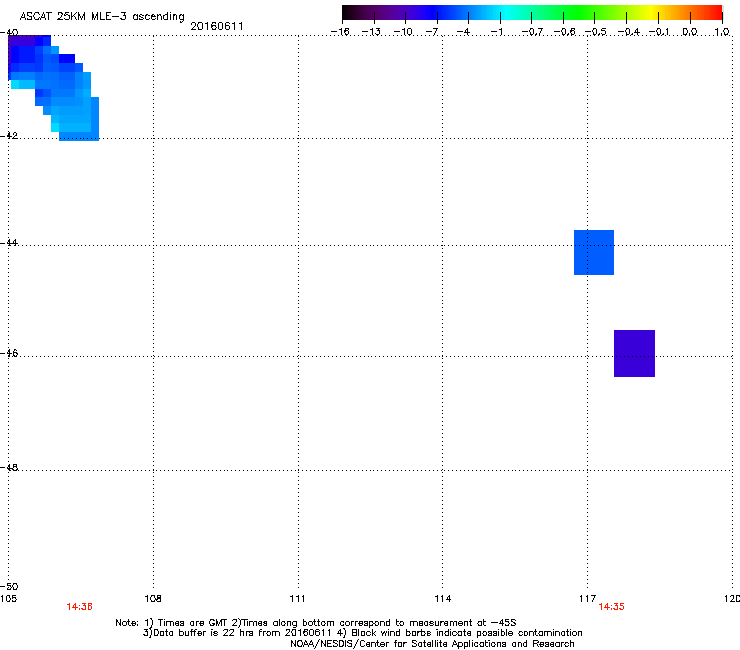Image resolution: width=740 pixels, height=650 pixels.
Task: Click the 0.0 color scale label
Action: tap(690, 32)
